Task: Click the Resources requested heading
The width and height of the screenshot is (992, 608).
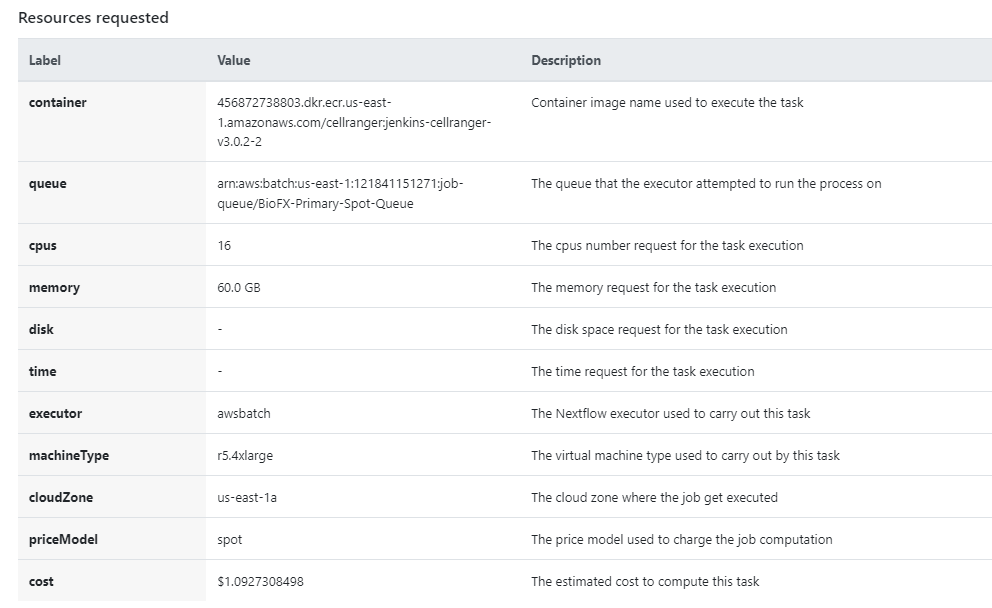Action: pyautogui.click(x=93, y=18)
